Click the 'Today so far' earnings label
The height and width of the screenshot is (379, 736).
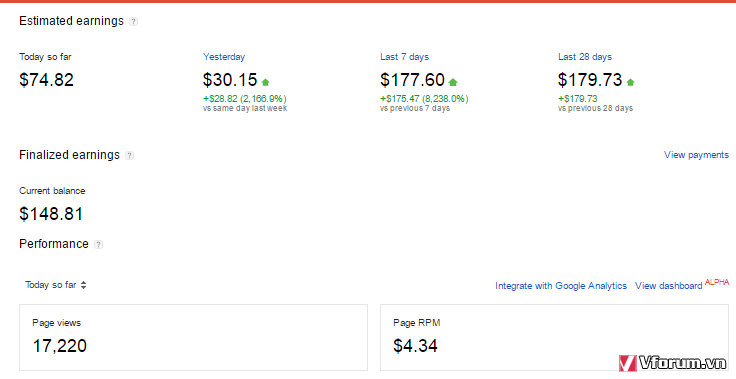45,57
